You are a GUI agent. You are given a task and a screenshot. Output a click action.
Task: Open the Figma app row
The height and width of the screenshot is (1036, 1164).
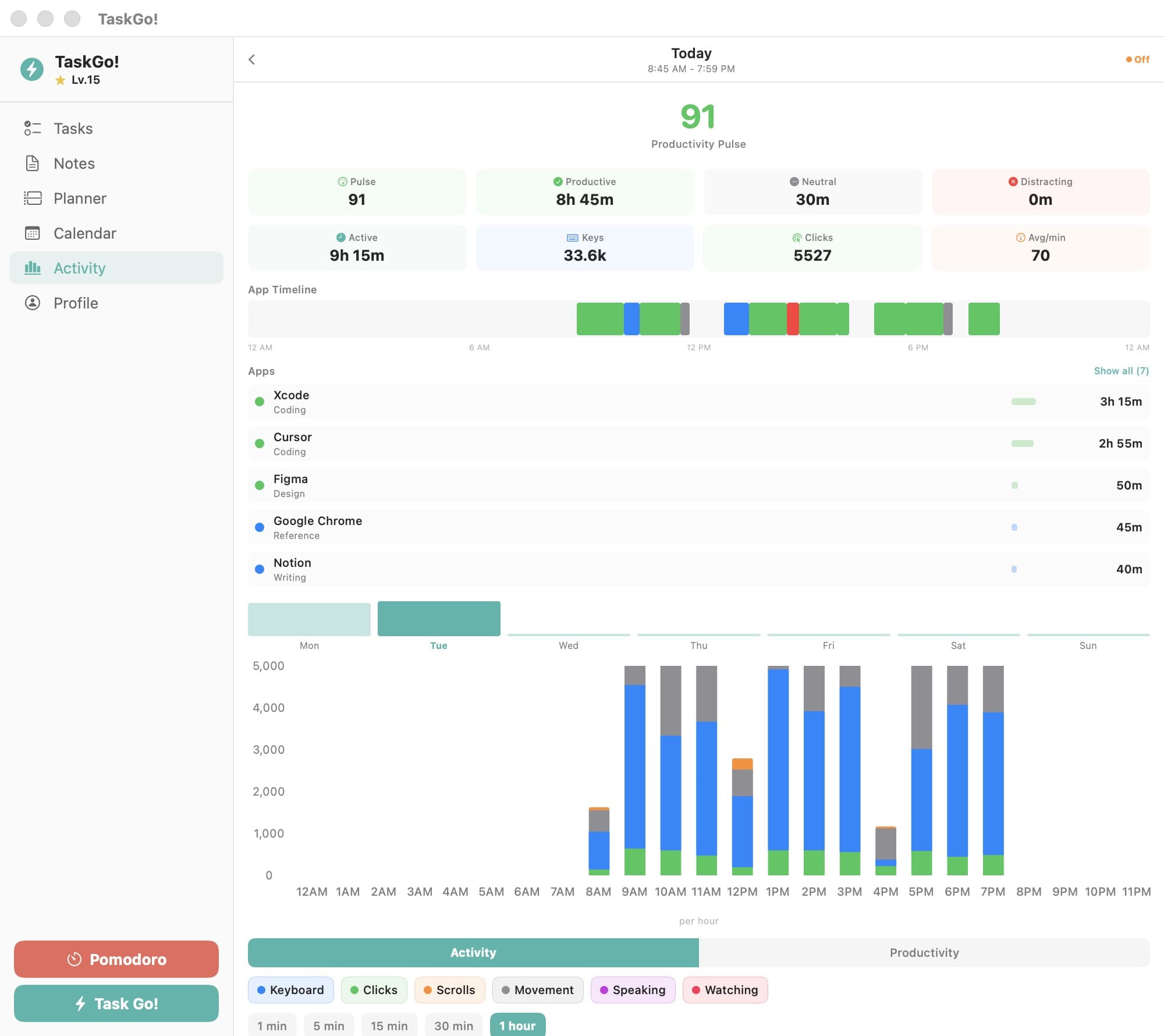[698, 485]
